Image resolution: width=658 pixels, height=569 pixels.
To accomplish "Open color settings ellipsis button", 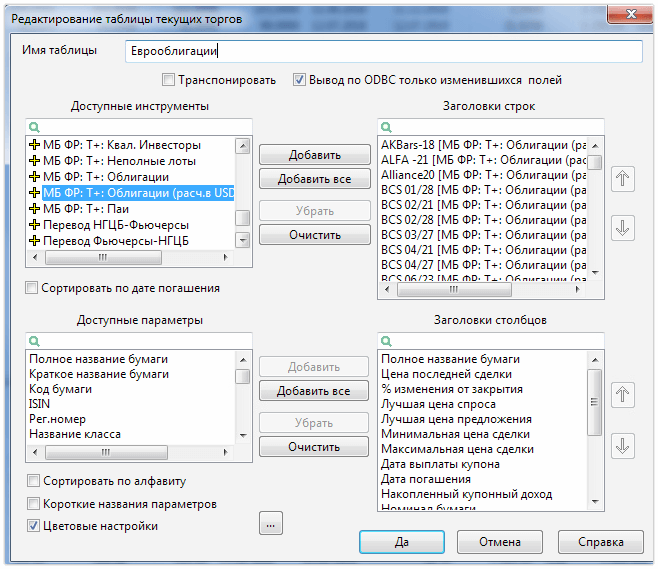I will 272,522.
